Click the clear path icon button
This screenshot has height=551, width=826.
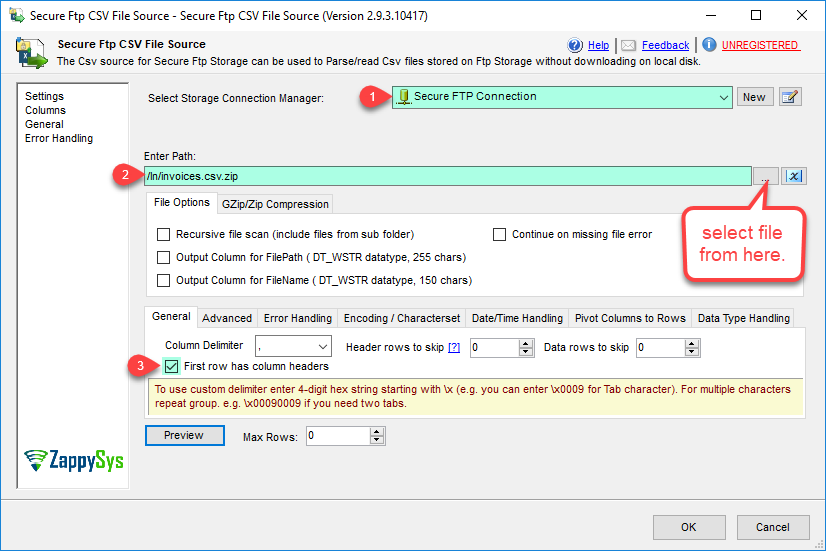click(794, 176)
